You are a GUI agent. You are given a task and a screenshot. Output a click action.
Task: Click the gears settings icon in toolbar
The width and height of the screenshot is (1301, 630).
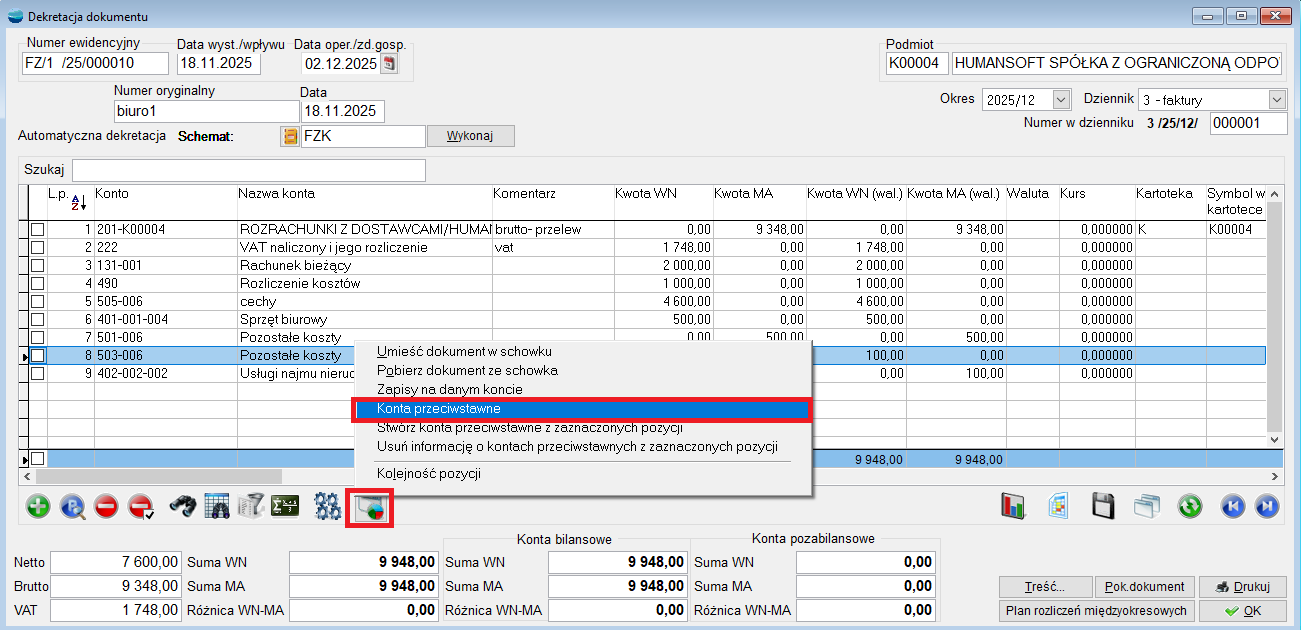coord(327,506)
